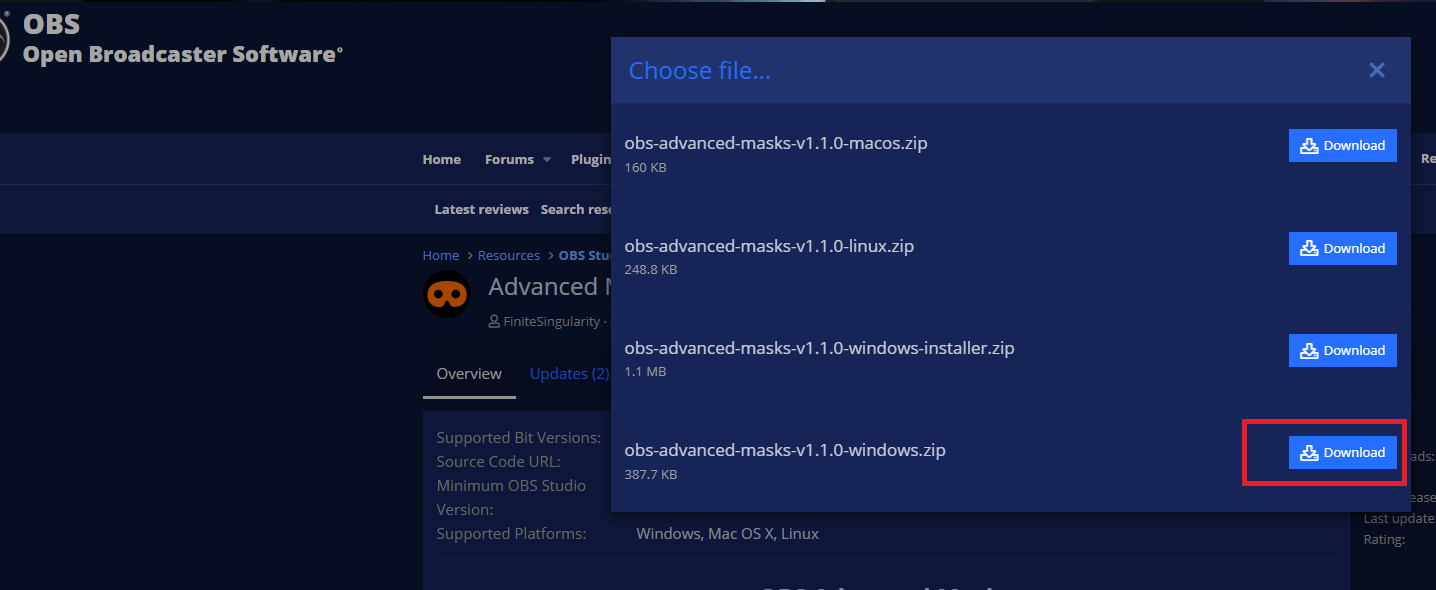Expand the Forums dropdown arrow
The width and height of the screenshot is (1436, 590).
click(547, 160)
